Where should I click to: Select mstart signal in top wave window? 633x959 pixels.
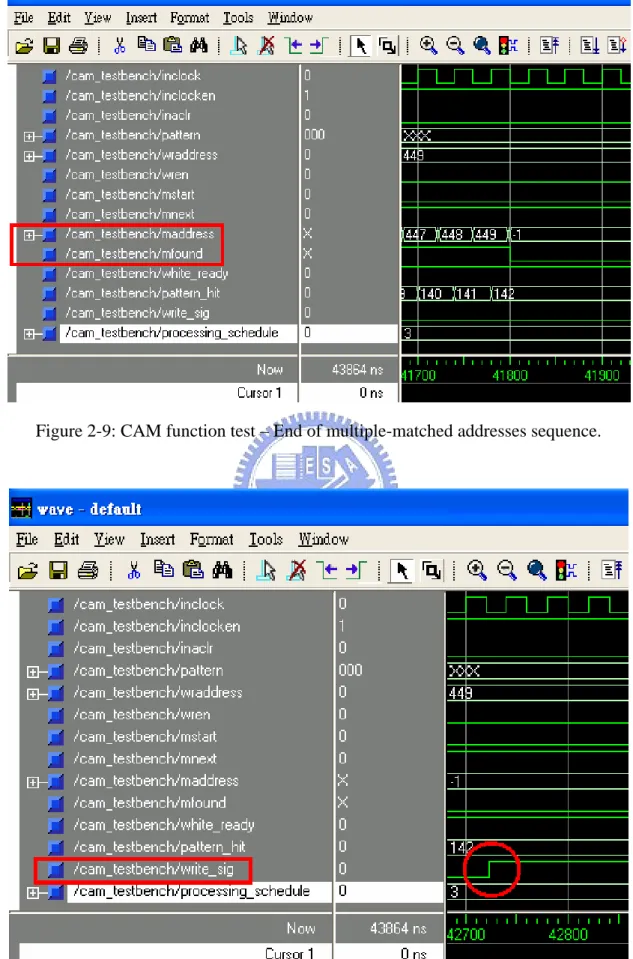pyautogui.click(x=130, y=194)
